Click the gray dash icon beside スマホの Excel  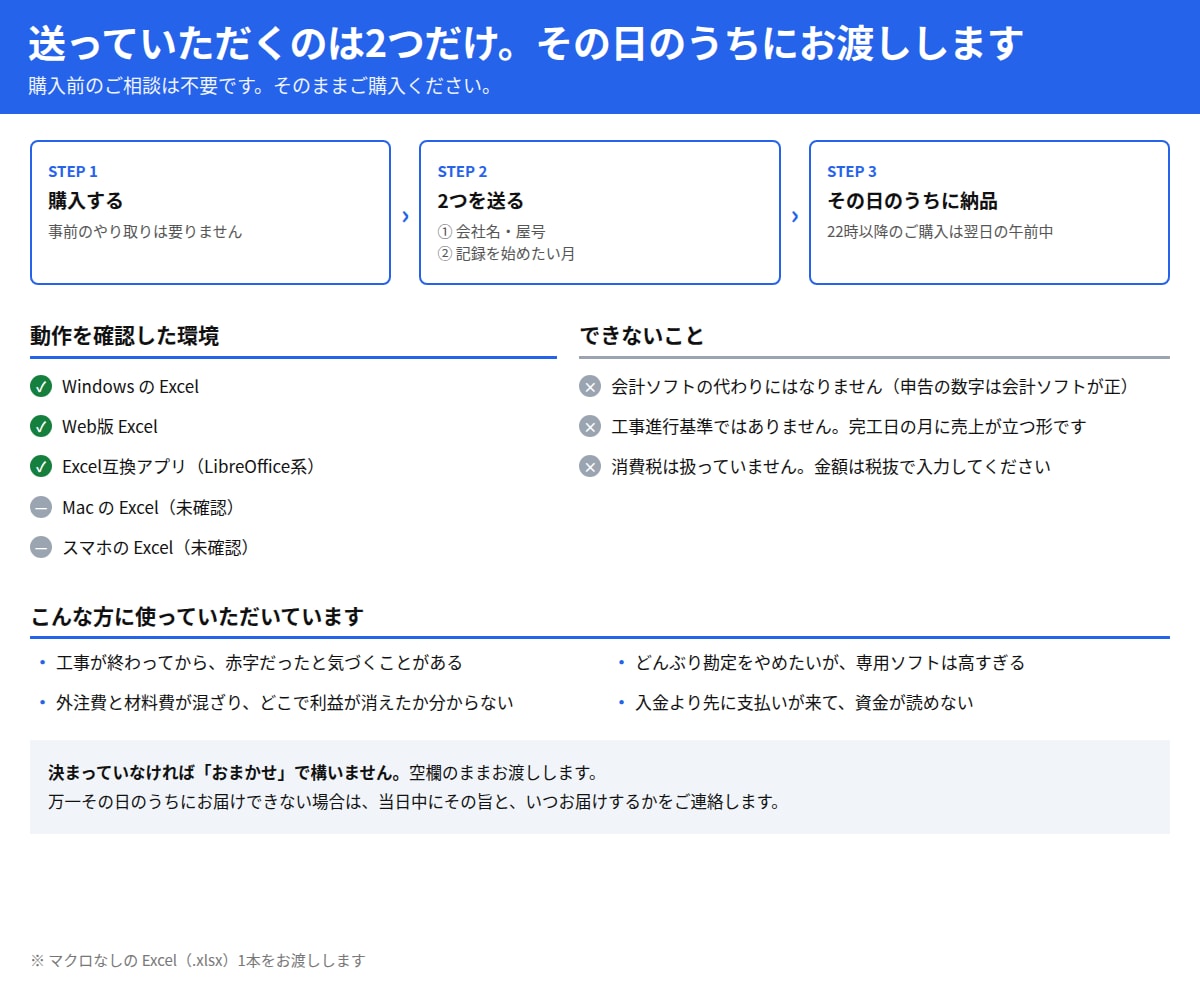[41, 547]
